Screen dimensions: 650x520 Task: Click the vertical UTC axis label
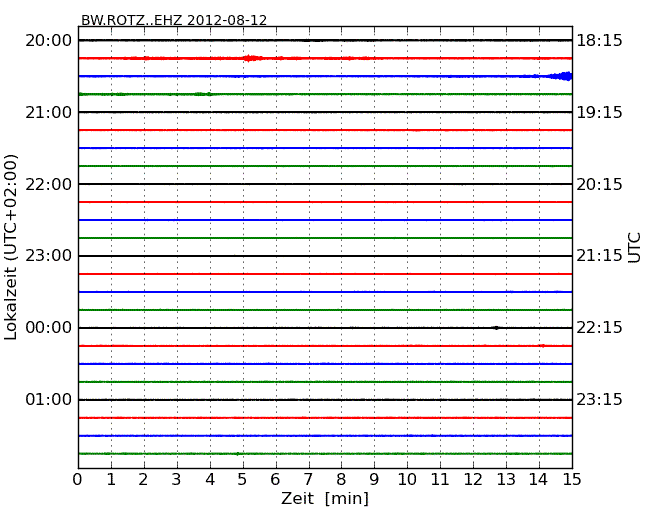[x=634, y=248]
